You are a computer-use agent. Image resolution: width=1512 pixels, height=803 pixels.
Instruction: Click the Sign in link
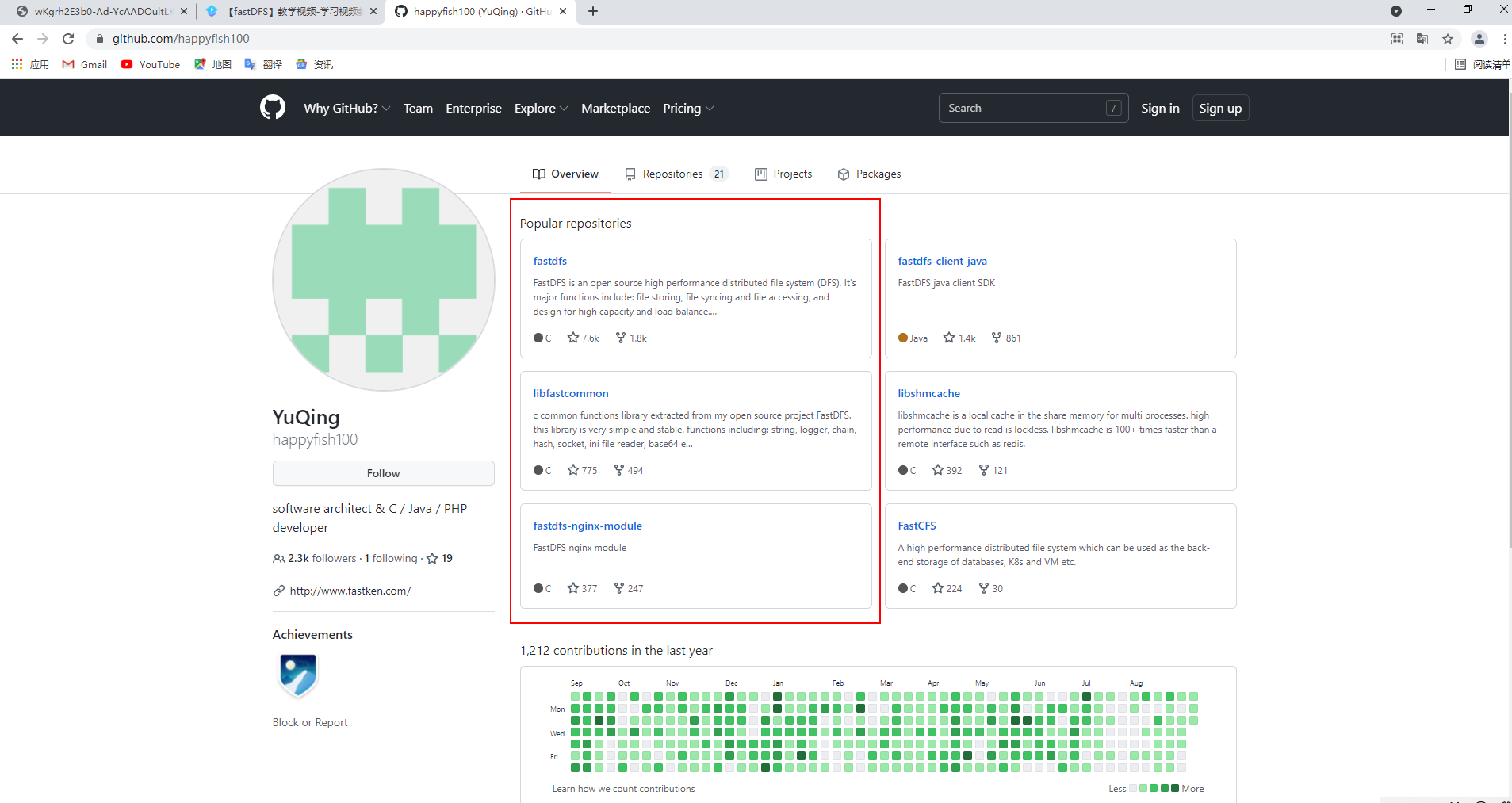click(x=1160, y=108)
